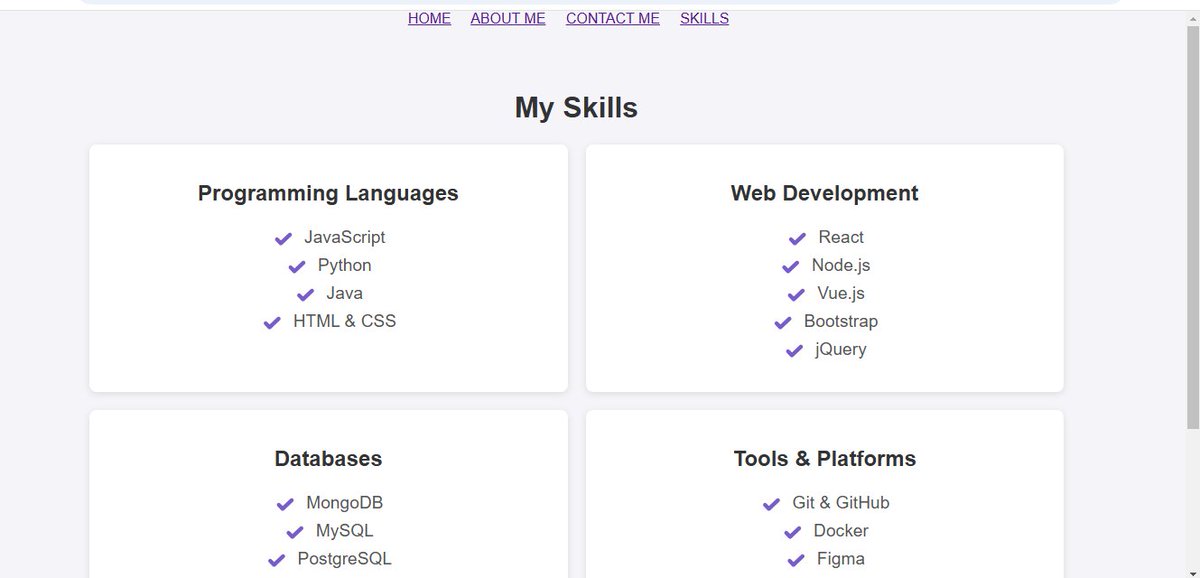
Task: Select the Vue.js skill text
Action: click(x=841, y=293)
